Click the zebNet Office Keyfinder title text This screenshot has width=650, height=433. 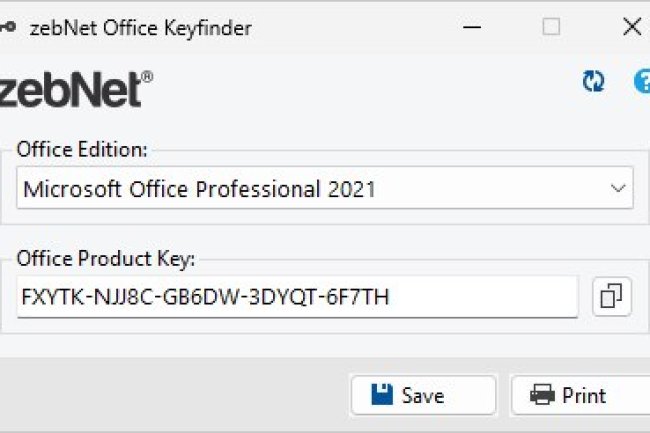[x=138, y=28]
